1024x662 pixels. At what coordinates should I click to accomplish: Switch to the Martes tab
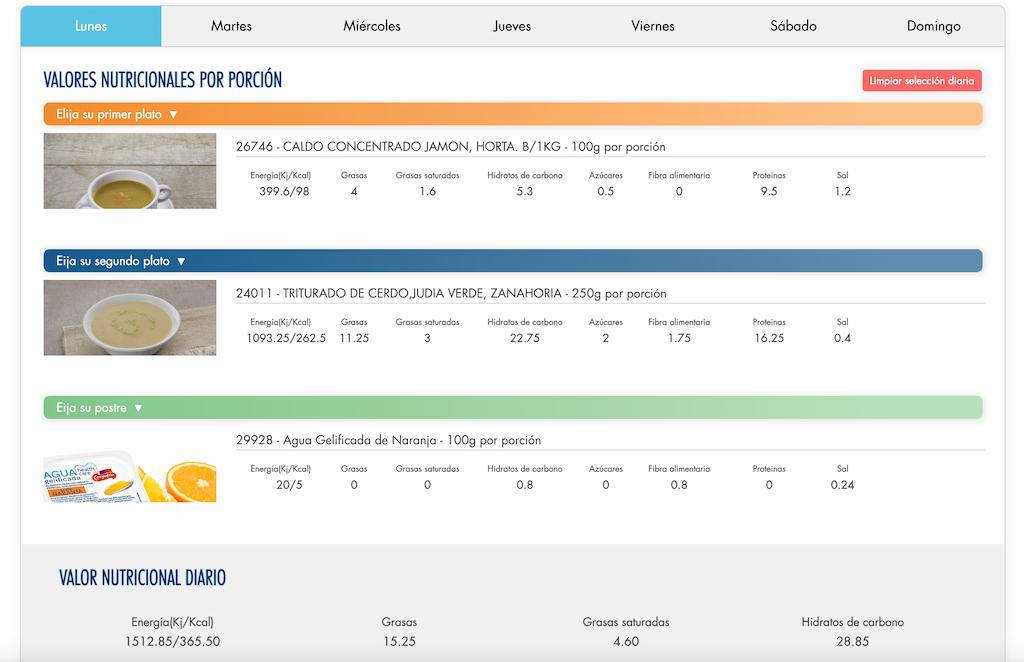(231, 25)
